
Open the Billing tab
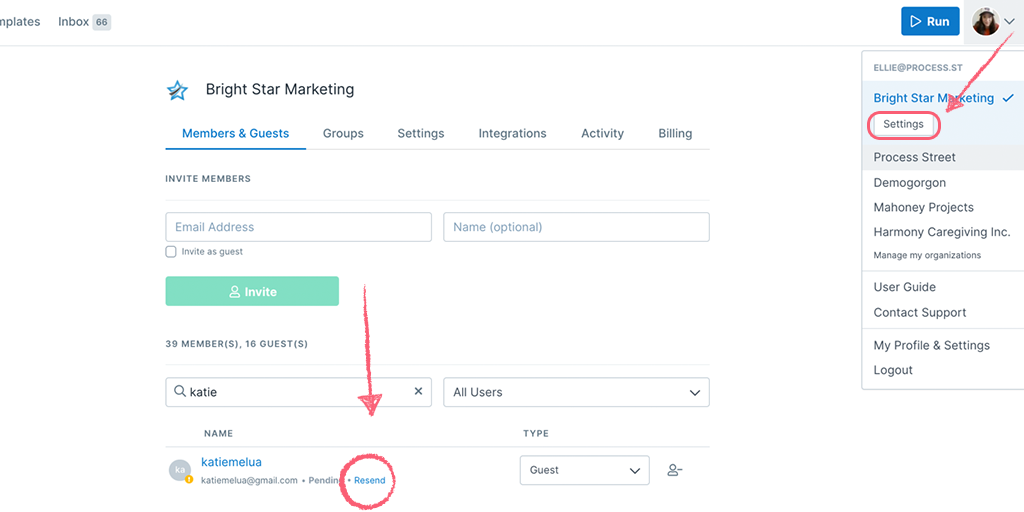coord(675,133)
